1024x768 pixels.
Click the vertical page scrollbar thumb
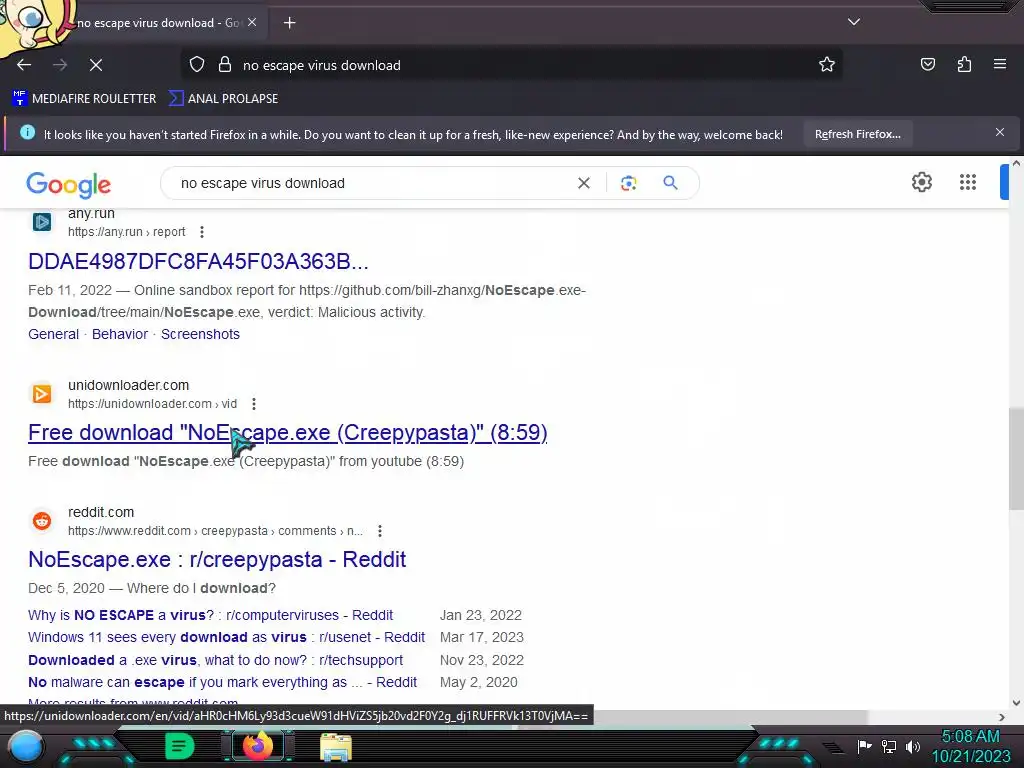1016,459
